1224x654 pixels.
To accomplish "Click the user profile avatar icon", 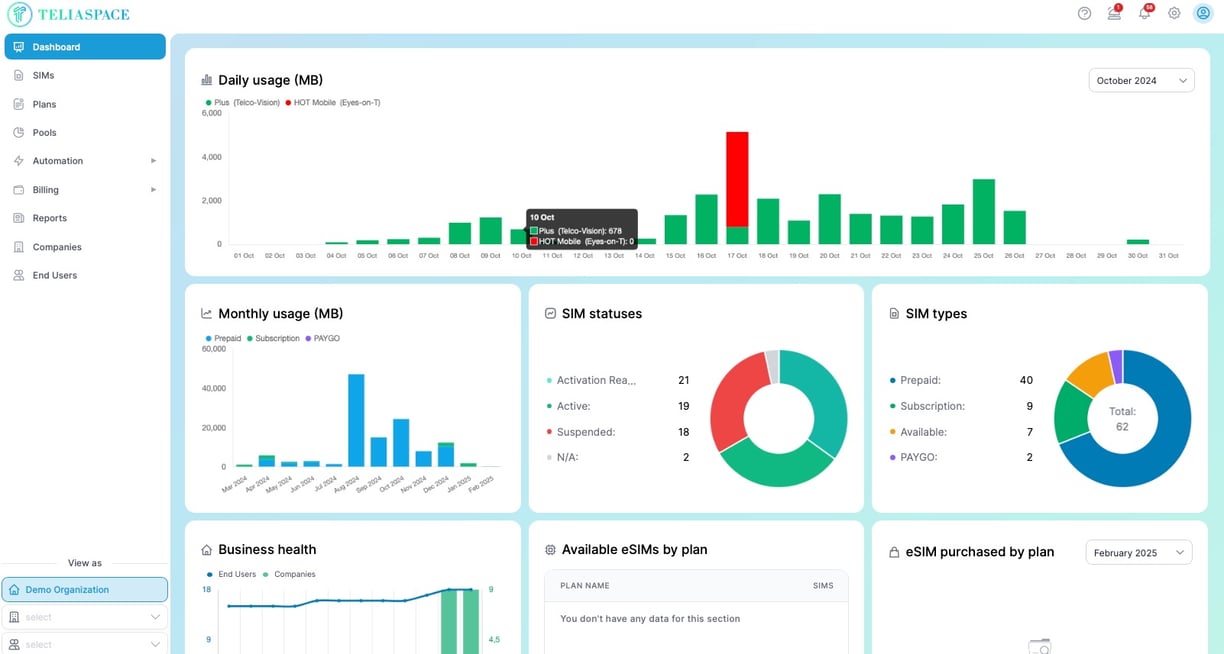I will coord(1203,13).
